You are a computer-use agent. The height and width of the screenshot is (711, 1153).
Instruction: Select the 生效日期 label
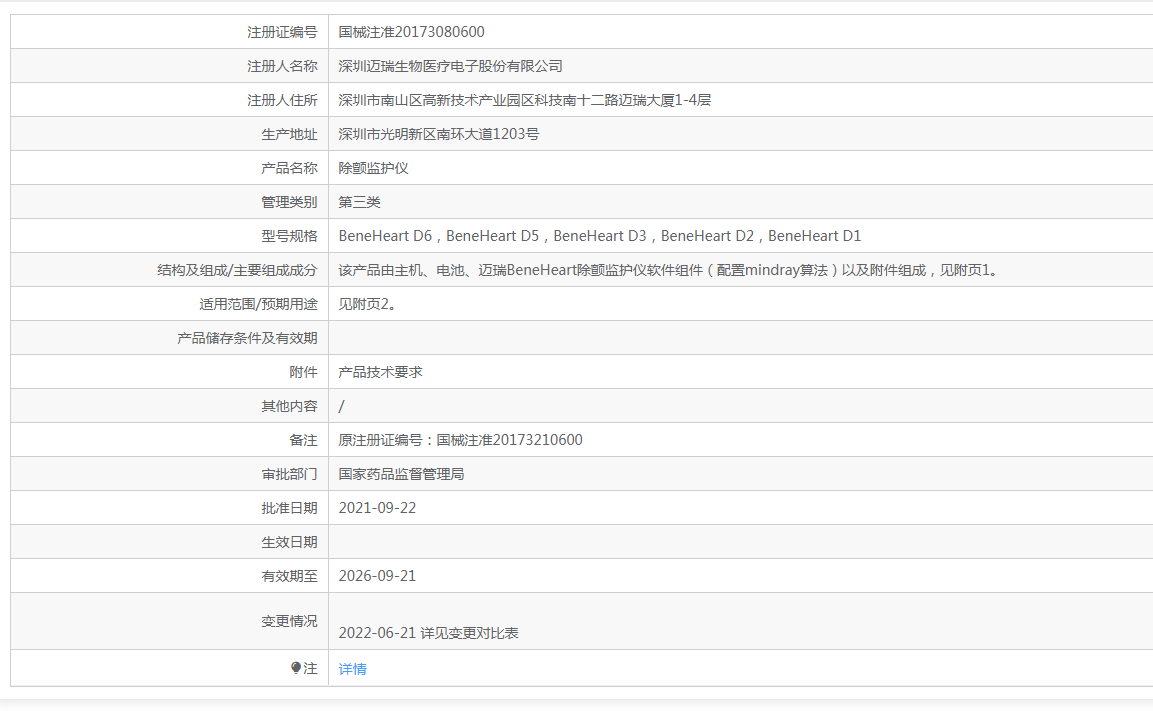pos(289,542)
